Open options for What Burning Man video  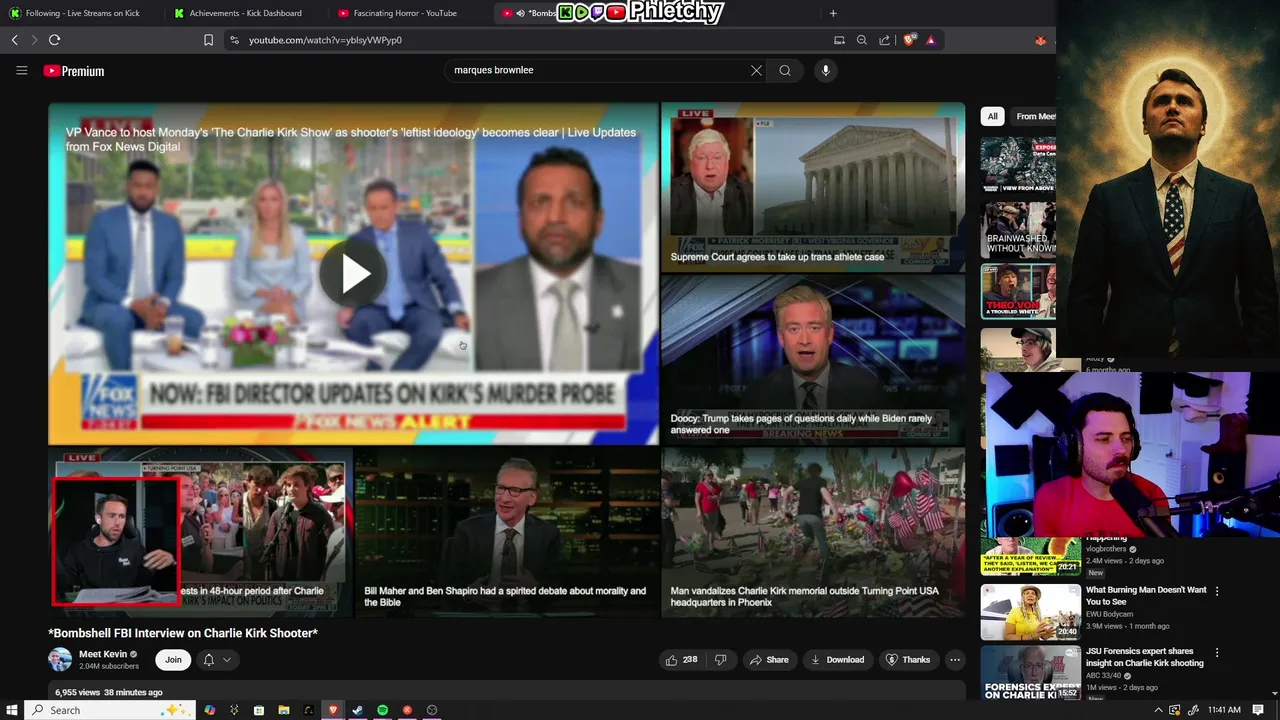coord(1217,591)
